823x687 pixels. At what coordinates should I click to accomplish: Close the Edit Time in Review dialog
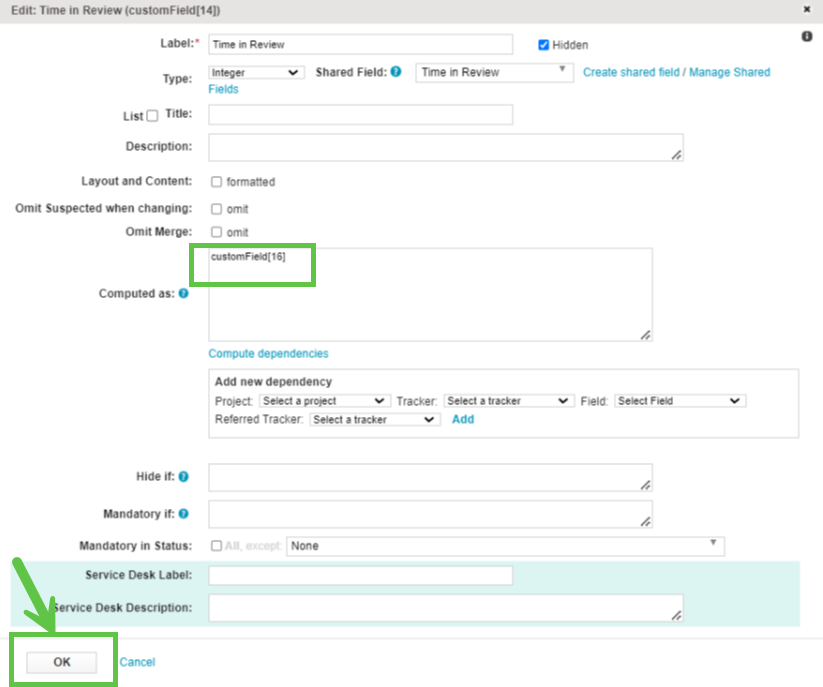coord(807,9)
